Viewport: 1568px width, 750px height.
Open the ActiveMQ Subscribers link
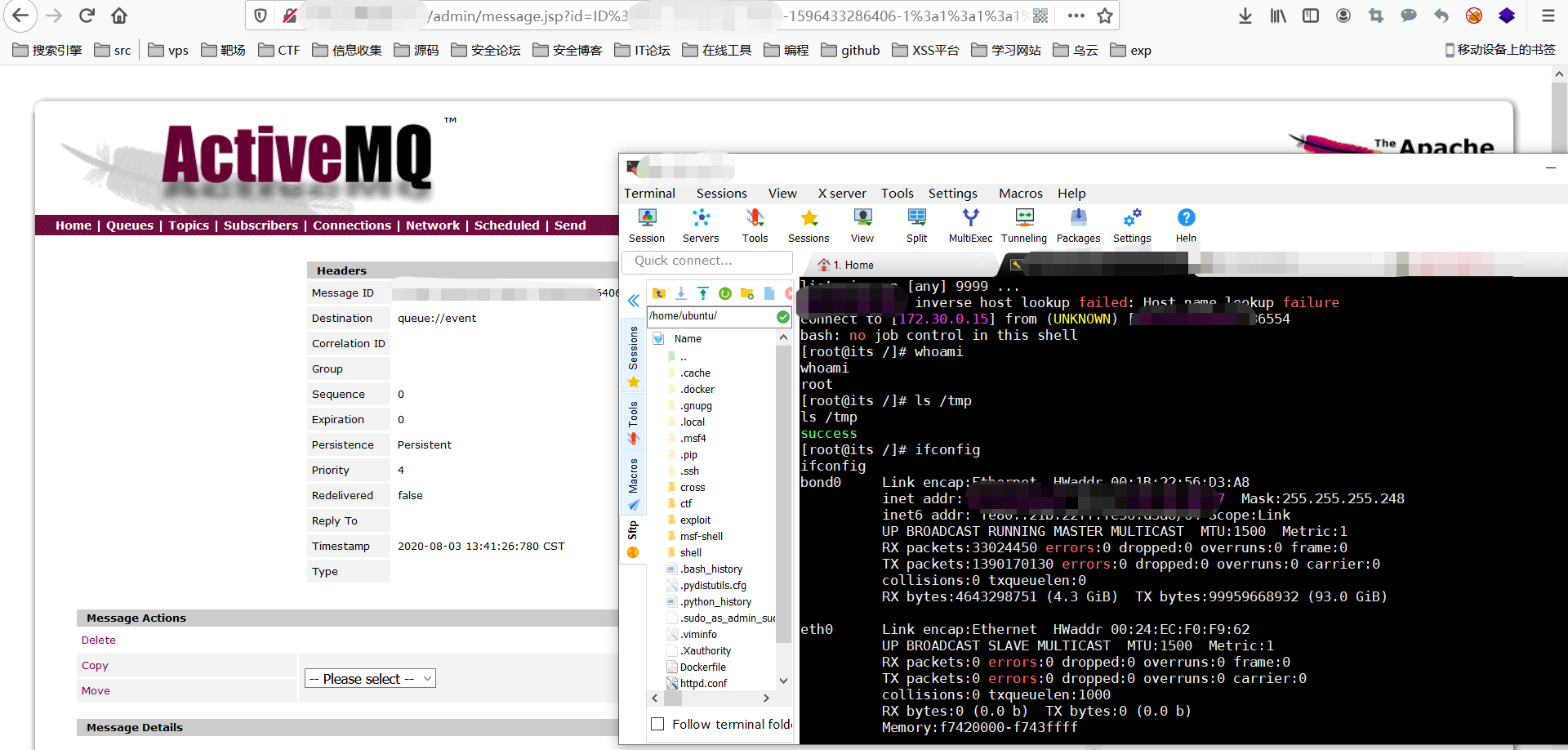(x=261, y=225)
